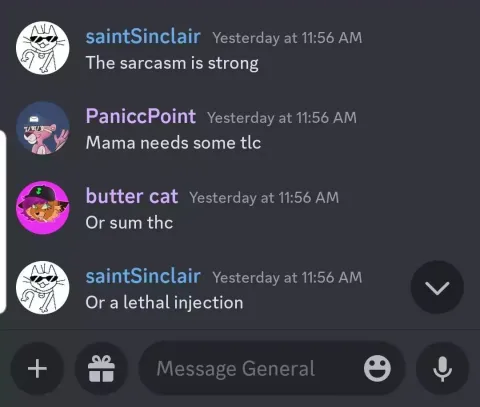Viewport: 480px width, 407px height.
Task: Select the message "Or sum thc"
Action: [x=129, y=223]
